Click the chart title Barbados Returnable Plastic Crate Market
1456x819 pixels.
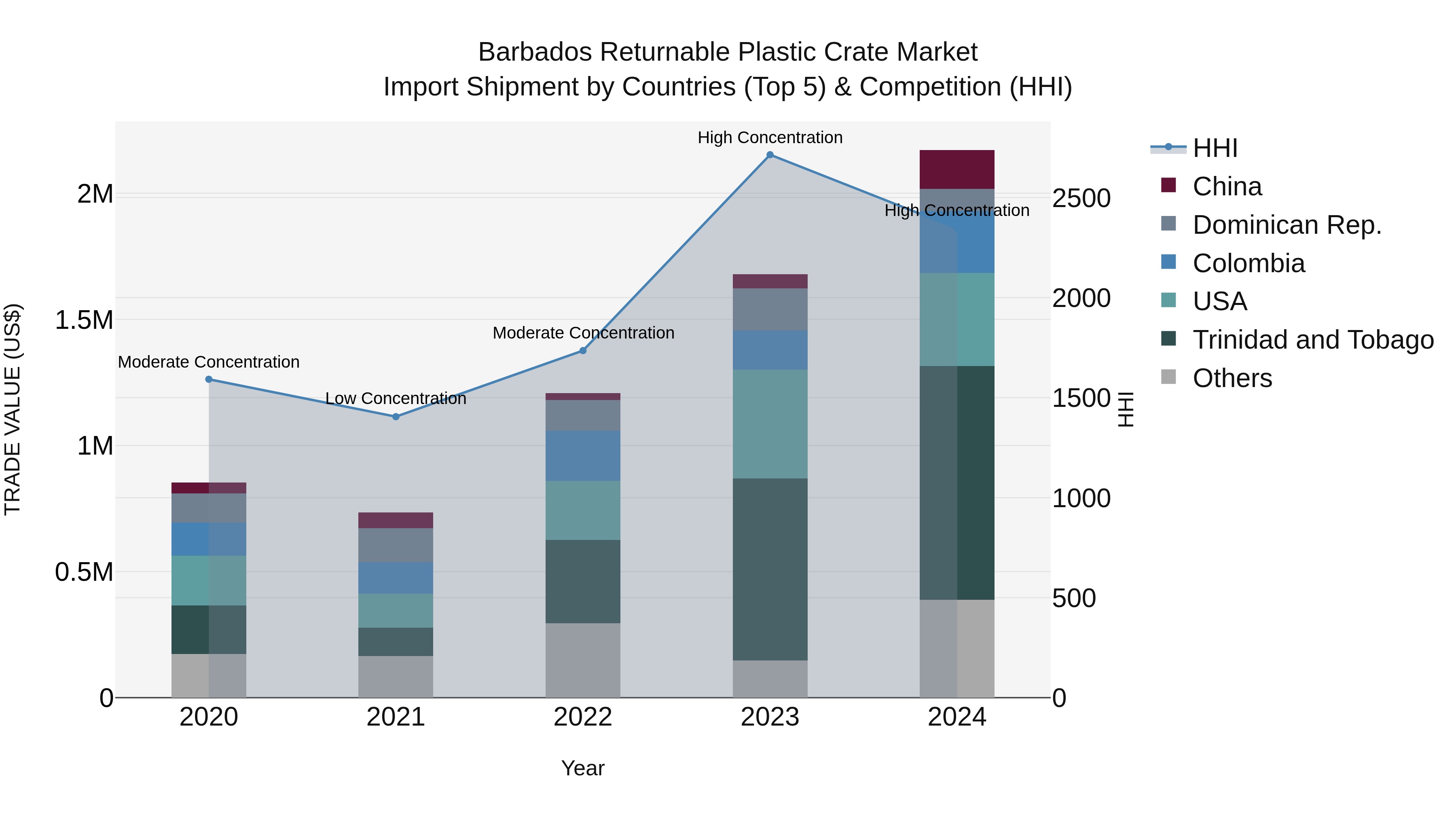(x=728, y=52)
